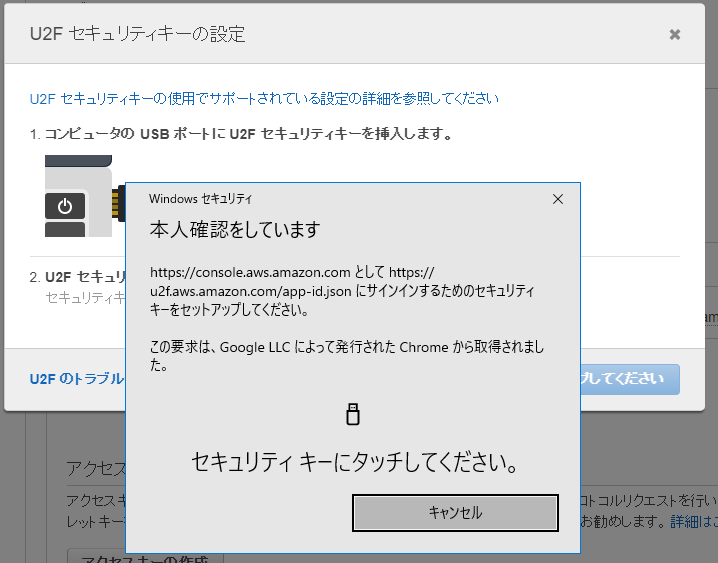Viewport: 718px width, 563px height.
Task: Click the 詳細は link in background page
Action: coord(694,521)
